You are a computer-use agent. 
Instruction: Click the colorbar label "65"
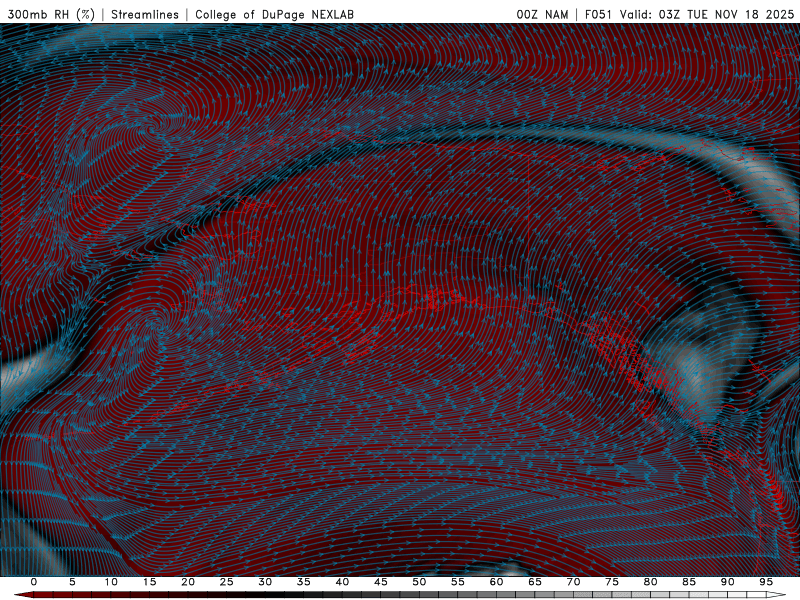[x=534, y=582]
